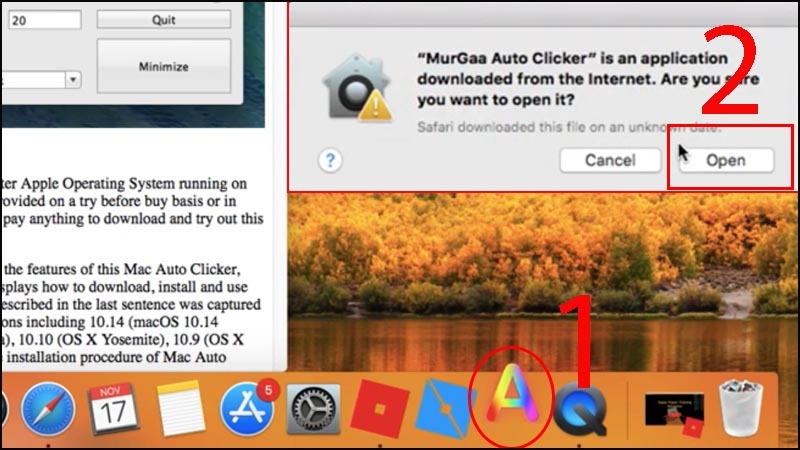Click Open to launch MurGaa Auto Clicker
This screenshot has width=800, height=450.
coord(726,160)
